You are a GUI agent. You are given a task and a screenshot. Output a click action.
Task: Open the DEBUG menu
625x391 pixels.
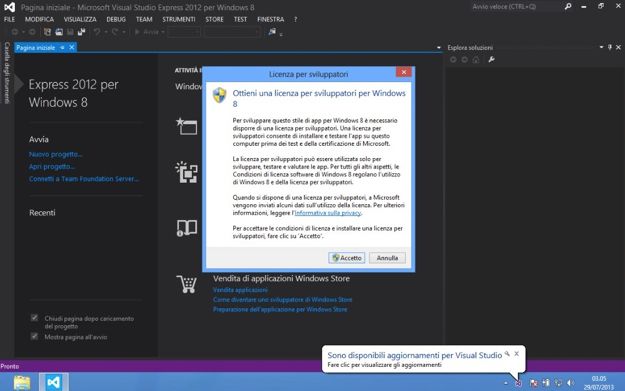[116, 19]
